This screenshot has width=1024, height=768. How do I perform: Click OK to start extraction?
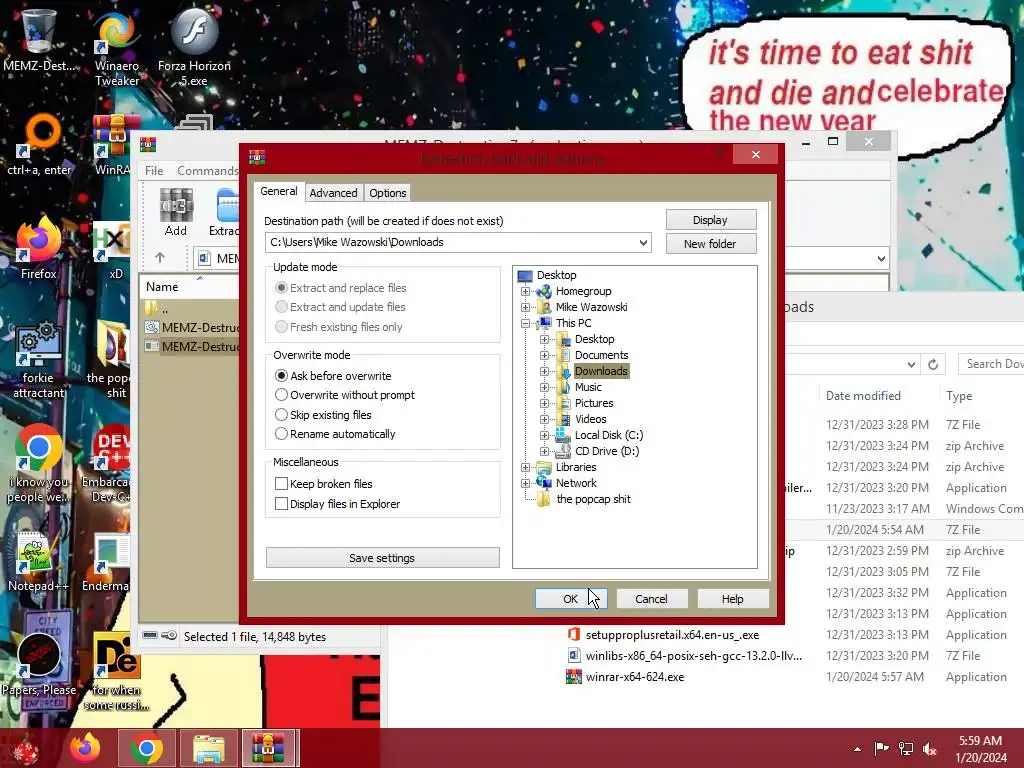pyautogui.click(x=571, y=599)
